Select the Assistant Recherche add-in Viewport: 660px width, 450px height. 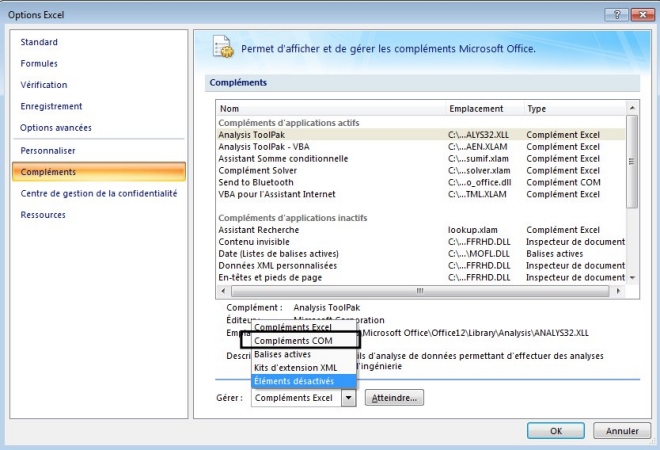[x=421, y=230]
